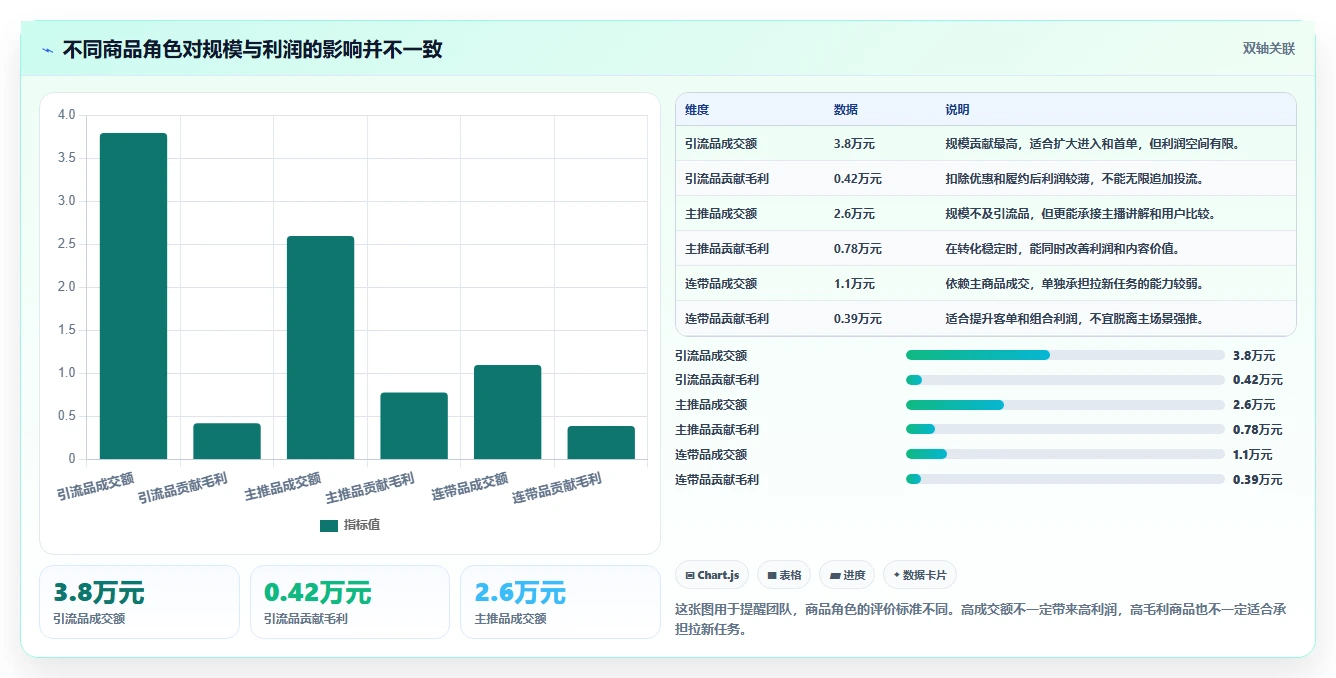Select the 引流品贡献毛利 table row cell
This screenshot has width=1336, height=678.
[x=727, y=179]
